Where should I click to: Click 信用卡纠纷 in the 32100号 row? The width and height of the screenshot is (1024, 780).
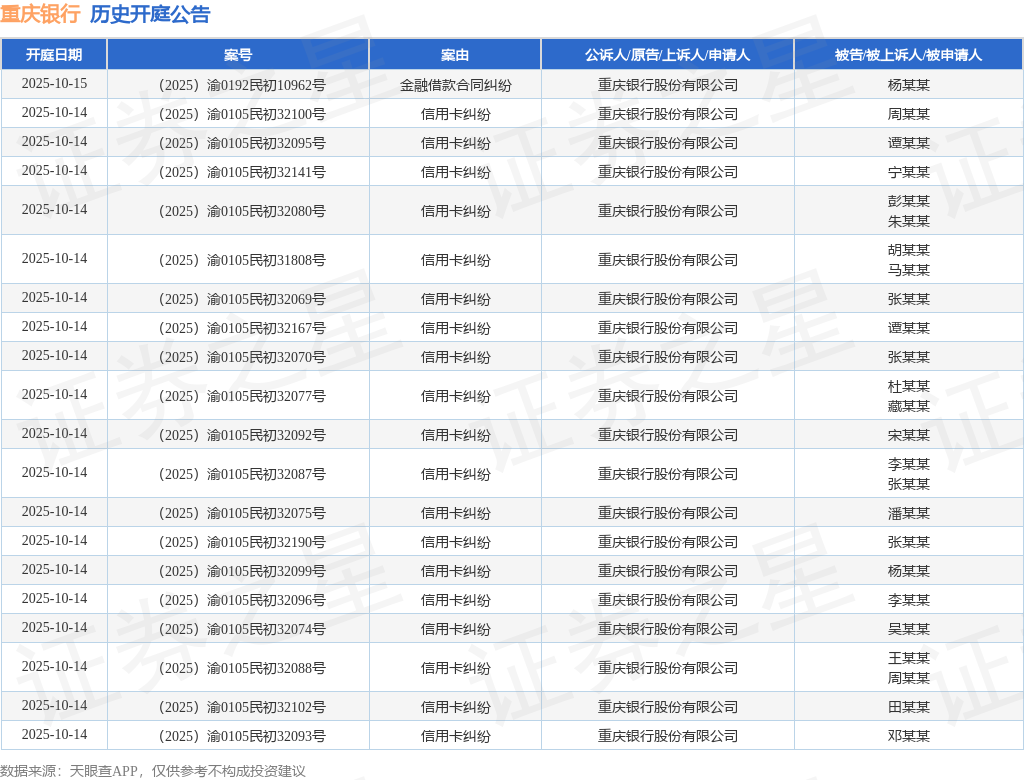[455, 114]
